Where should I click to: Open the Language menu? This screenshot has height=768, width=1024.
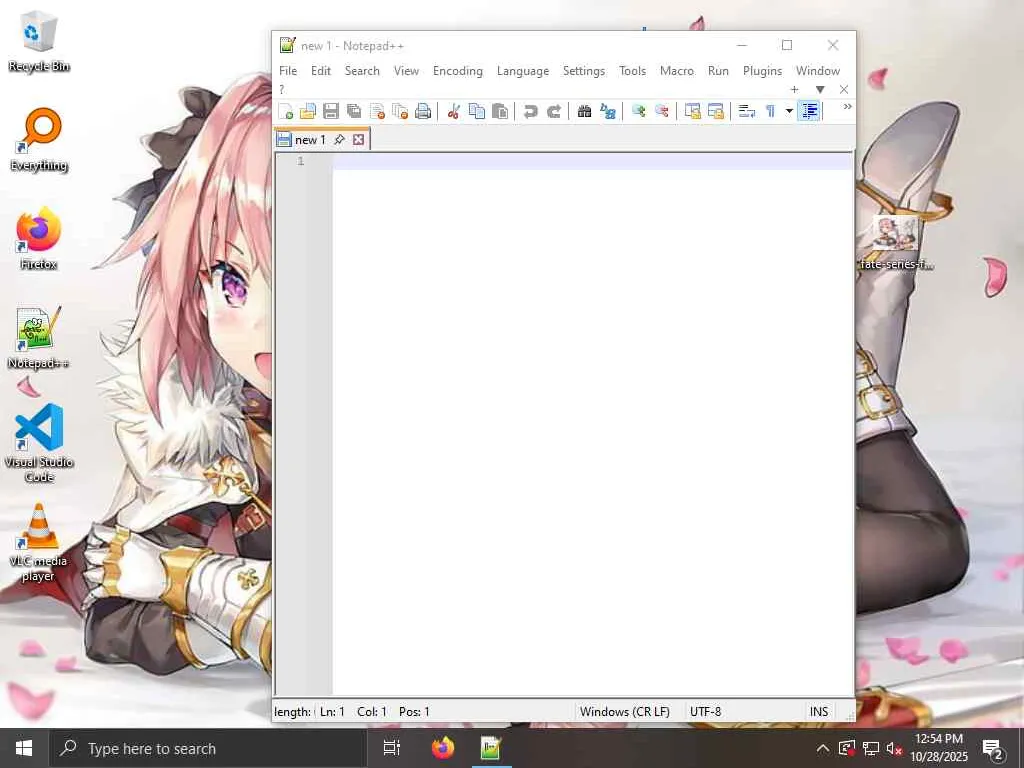pos(522,71)
